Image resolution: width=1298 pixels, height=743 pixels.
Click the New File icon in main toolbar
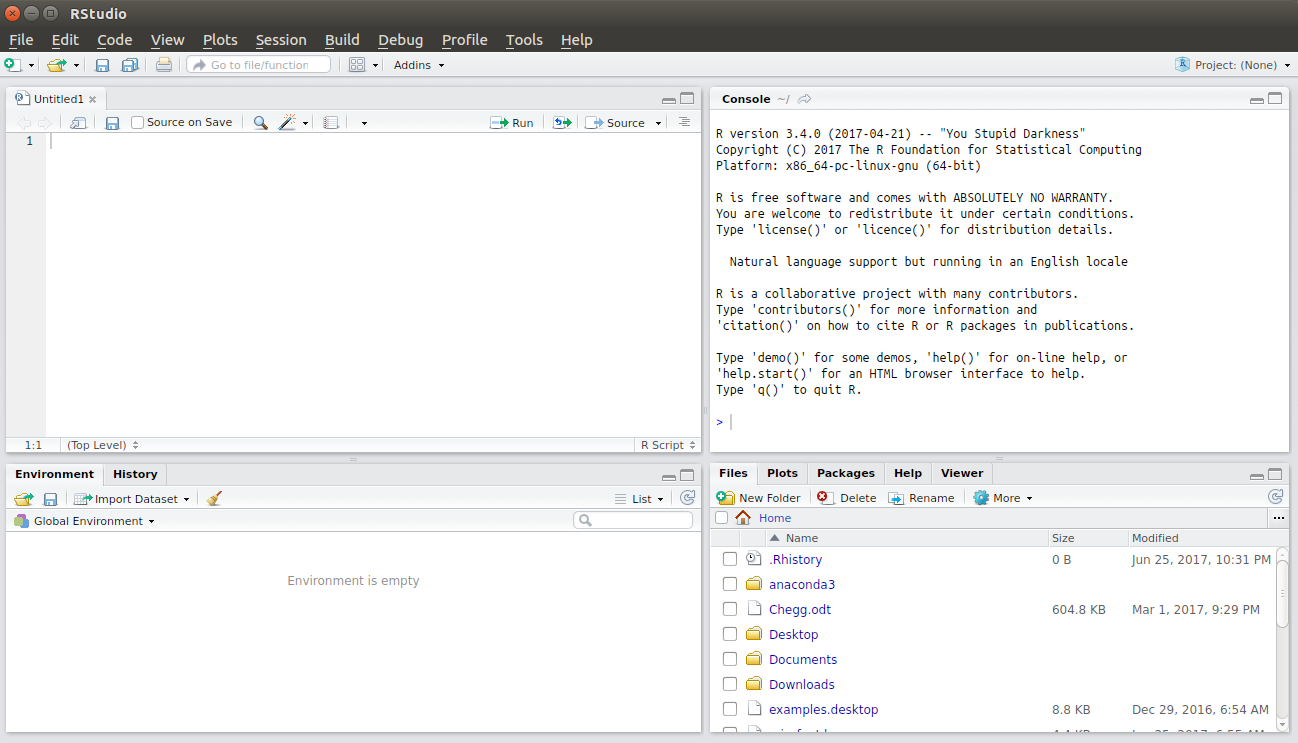point(12,65)
